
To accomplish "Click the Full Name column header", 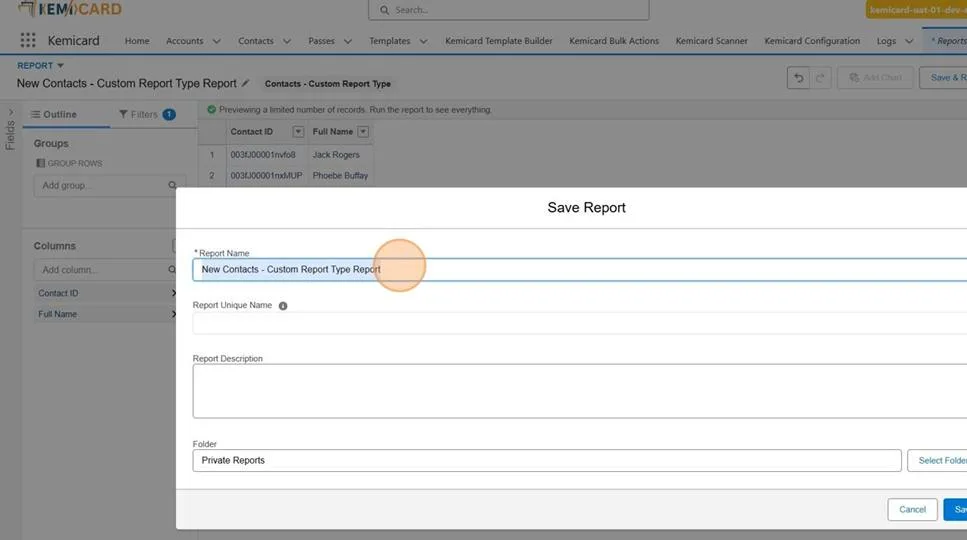I will click(332, 132).
